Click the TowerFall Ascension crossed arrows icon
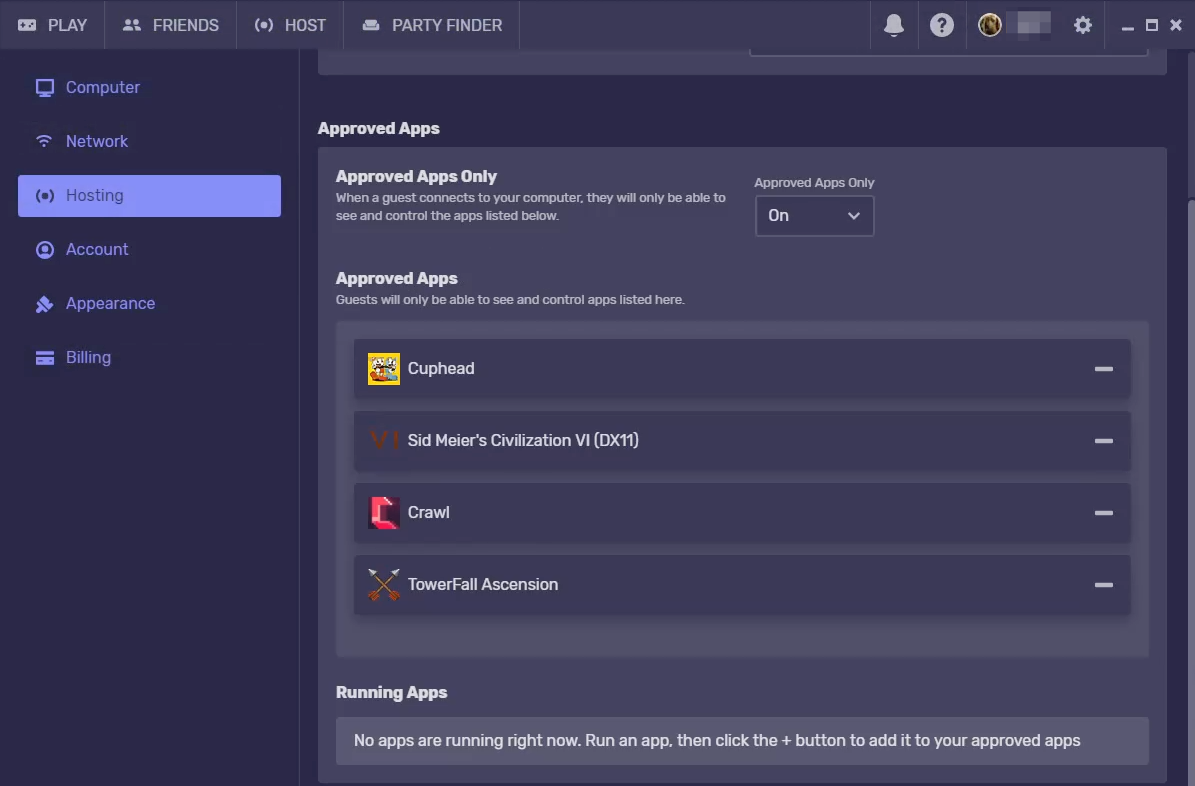This screenshot has width=1195, height=786. coord(384,585)
